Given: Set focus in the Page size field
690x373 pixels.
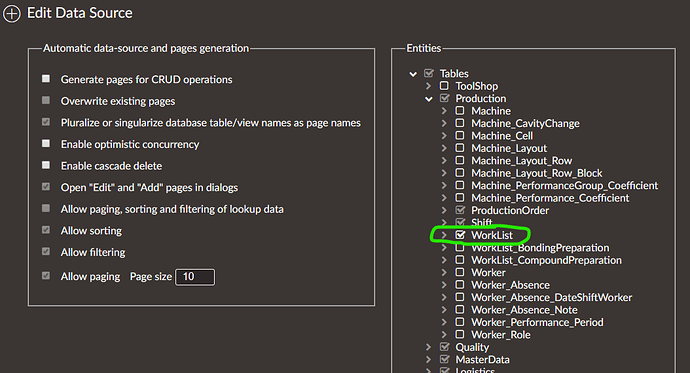Looking at the screenshot, I should [x=195, y=277].
